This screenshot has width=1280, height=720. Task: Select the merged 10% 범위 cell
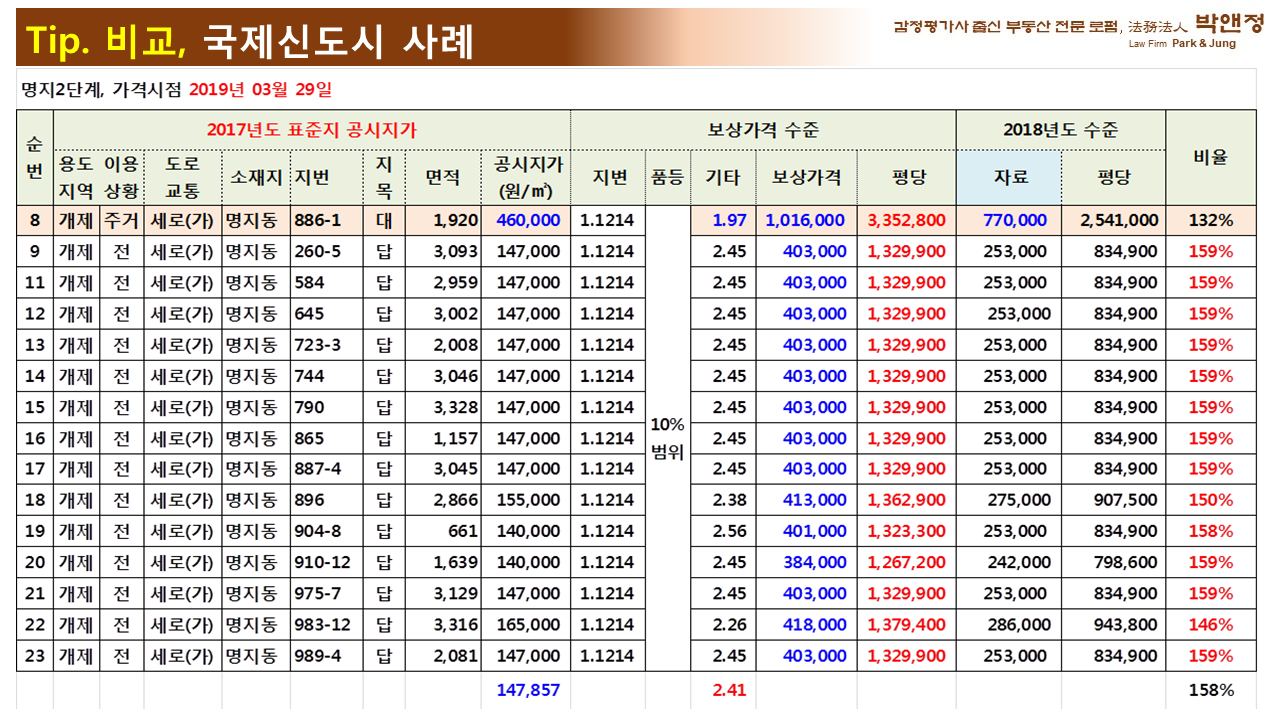[667, 438]
